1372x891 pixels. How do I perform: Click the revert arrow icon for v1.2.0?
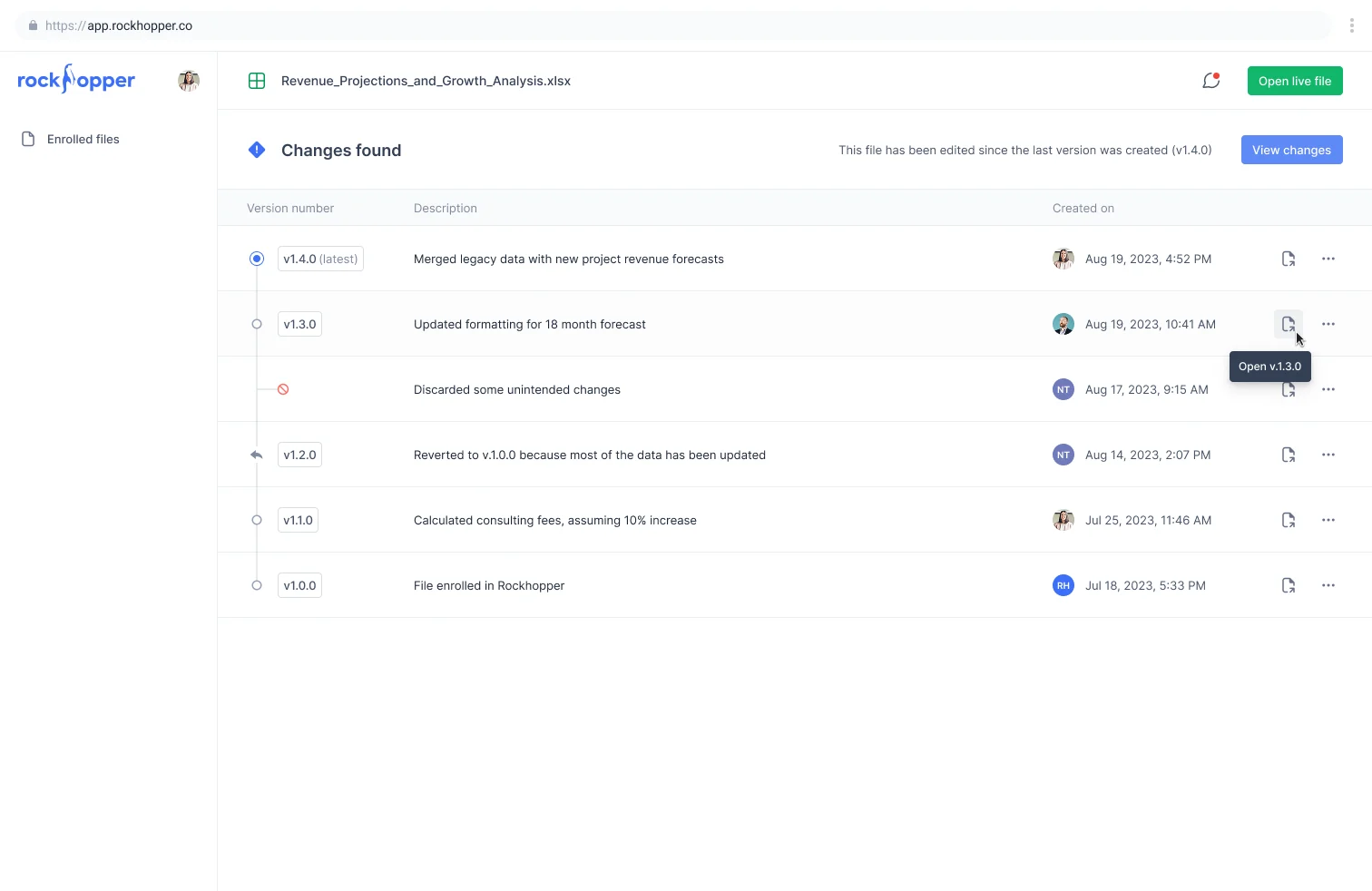257,455
